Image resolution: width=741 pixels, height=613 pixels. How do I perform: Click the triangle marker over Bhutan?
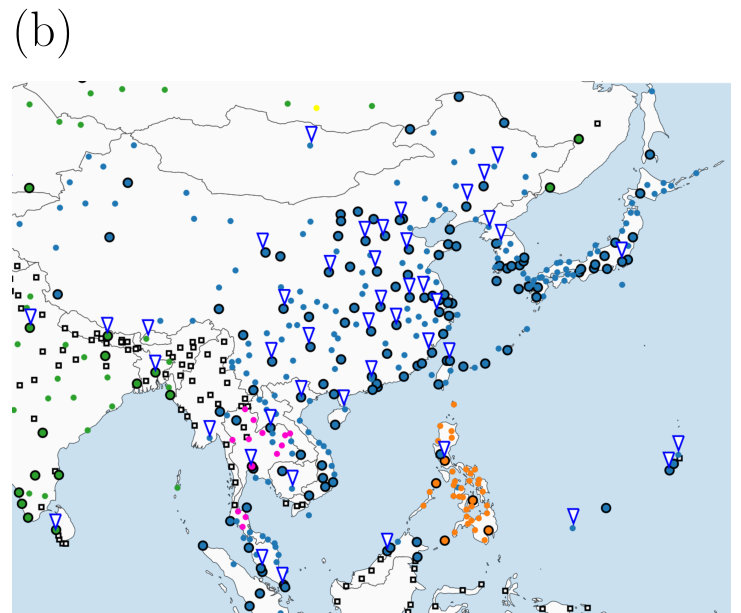(148, 327)
